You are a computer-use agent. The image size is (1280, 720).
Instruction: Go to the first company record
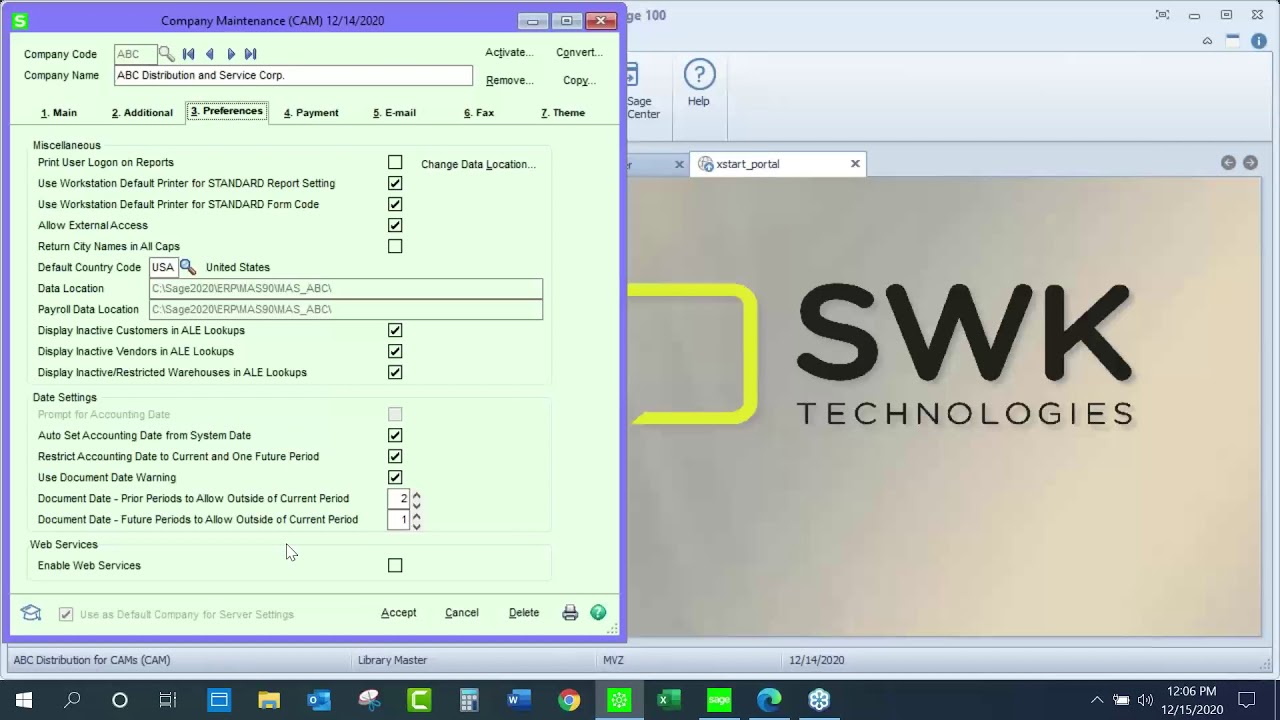188,54
